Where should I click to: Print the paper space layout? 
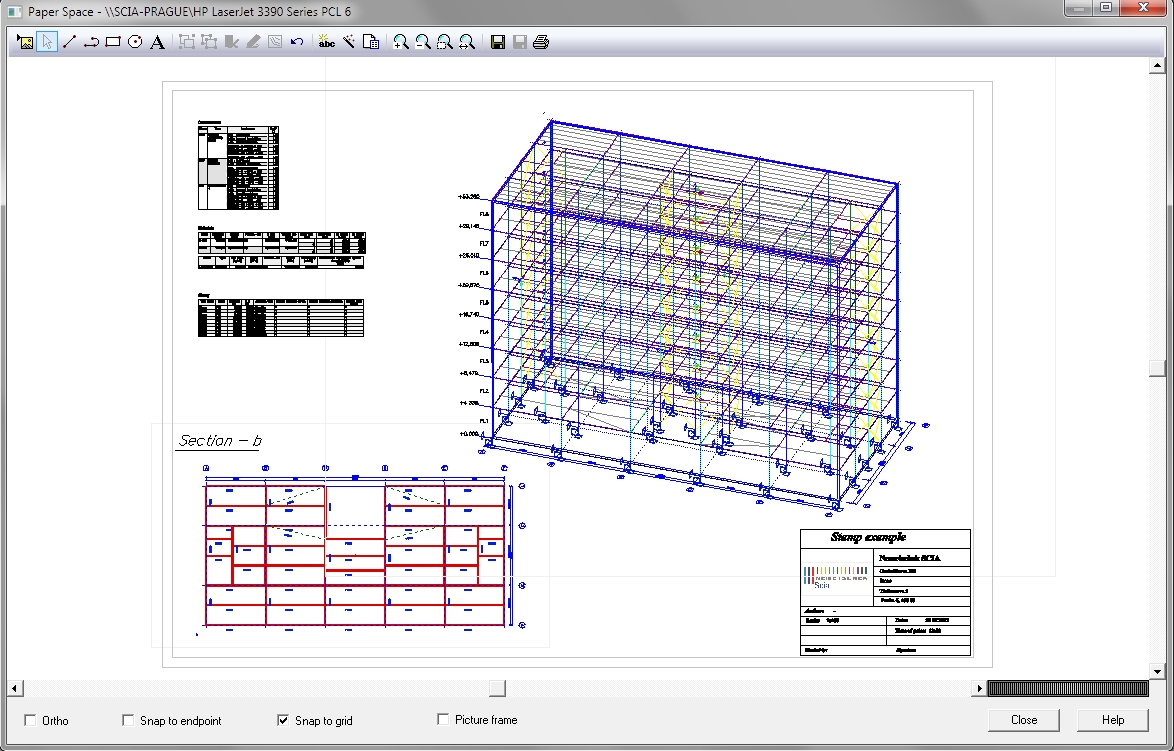(x=541, y=42)
